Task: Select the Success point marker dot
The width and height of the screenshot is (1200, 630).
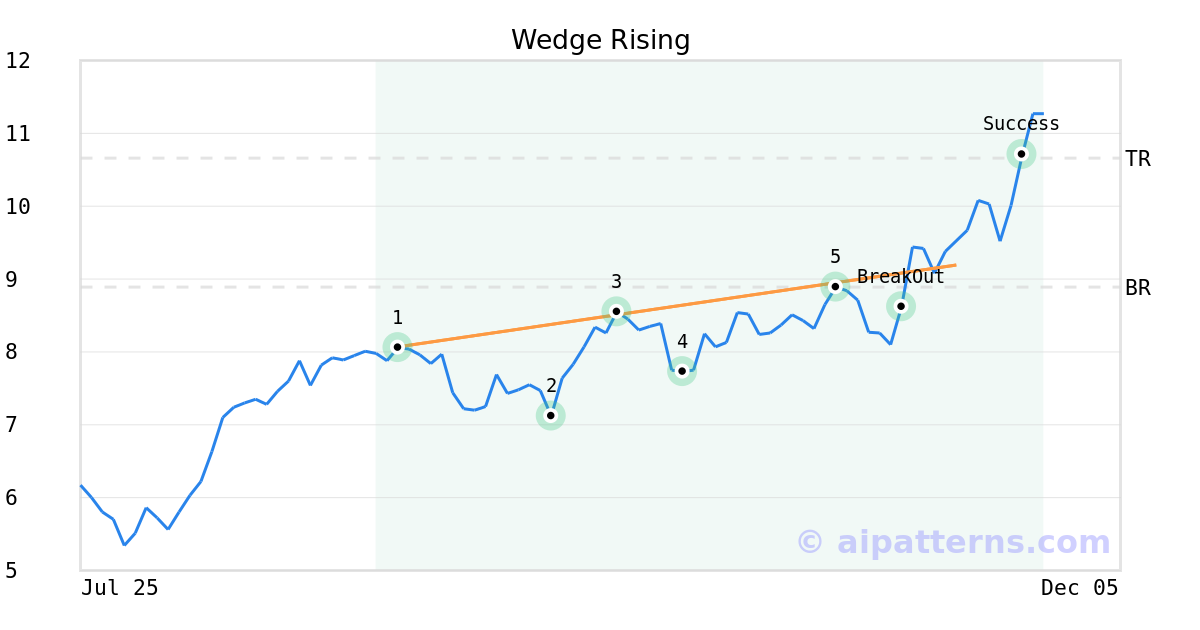Action: coord(1021,154)
